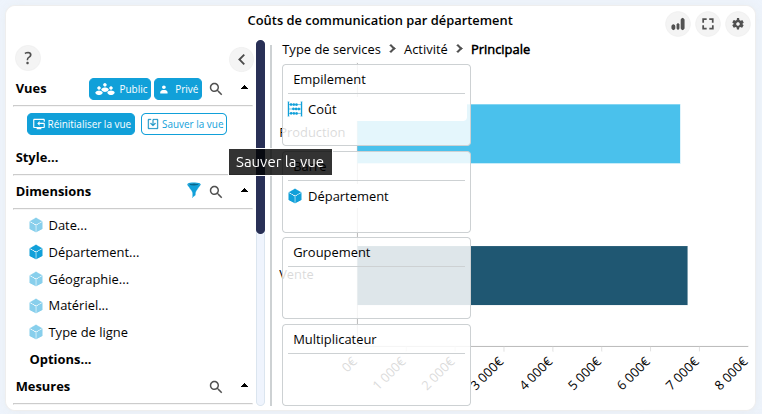
Task: Search dimensions with the magnifier icon
Action: [x=216, y=191]
